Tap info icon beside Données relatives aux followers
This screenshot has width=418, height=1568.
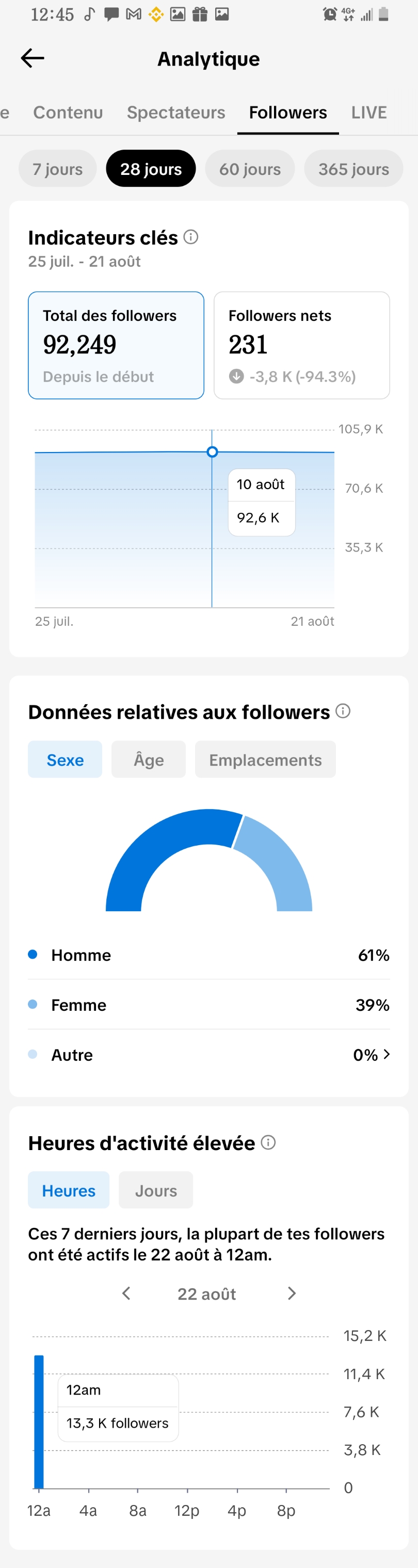click(343, 711)
